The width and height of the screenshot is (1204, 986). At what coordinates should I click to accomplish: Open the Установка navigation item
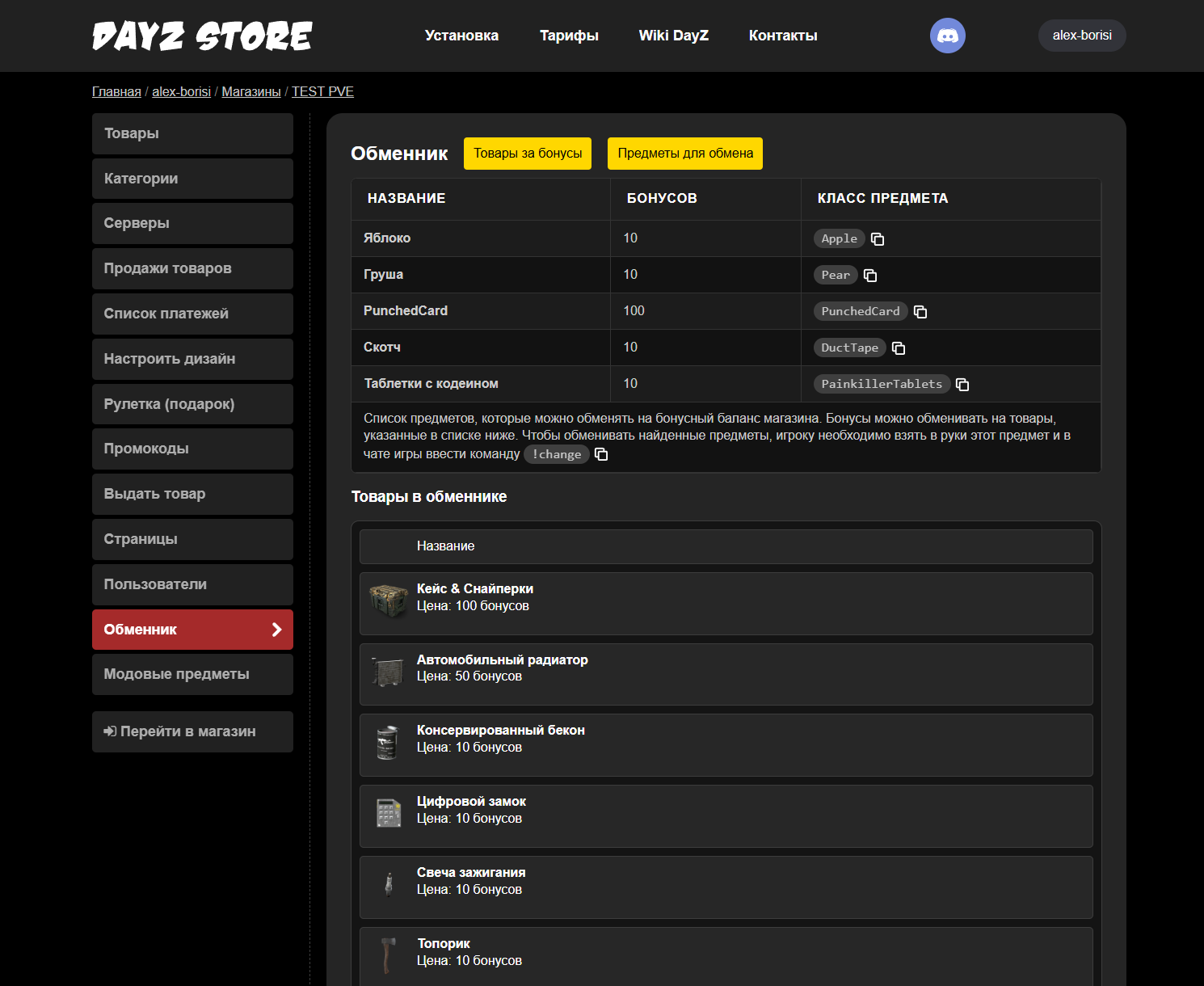point(461,36)
